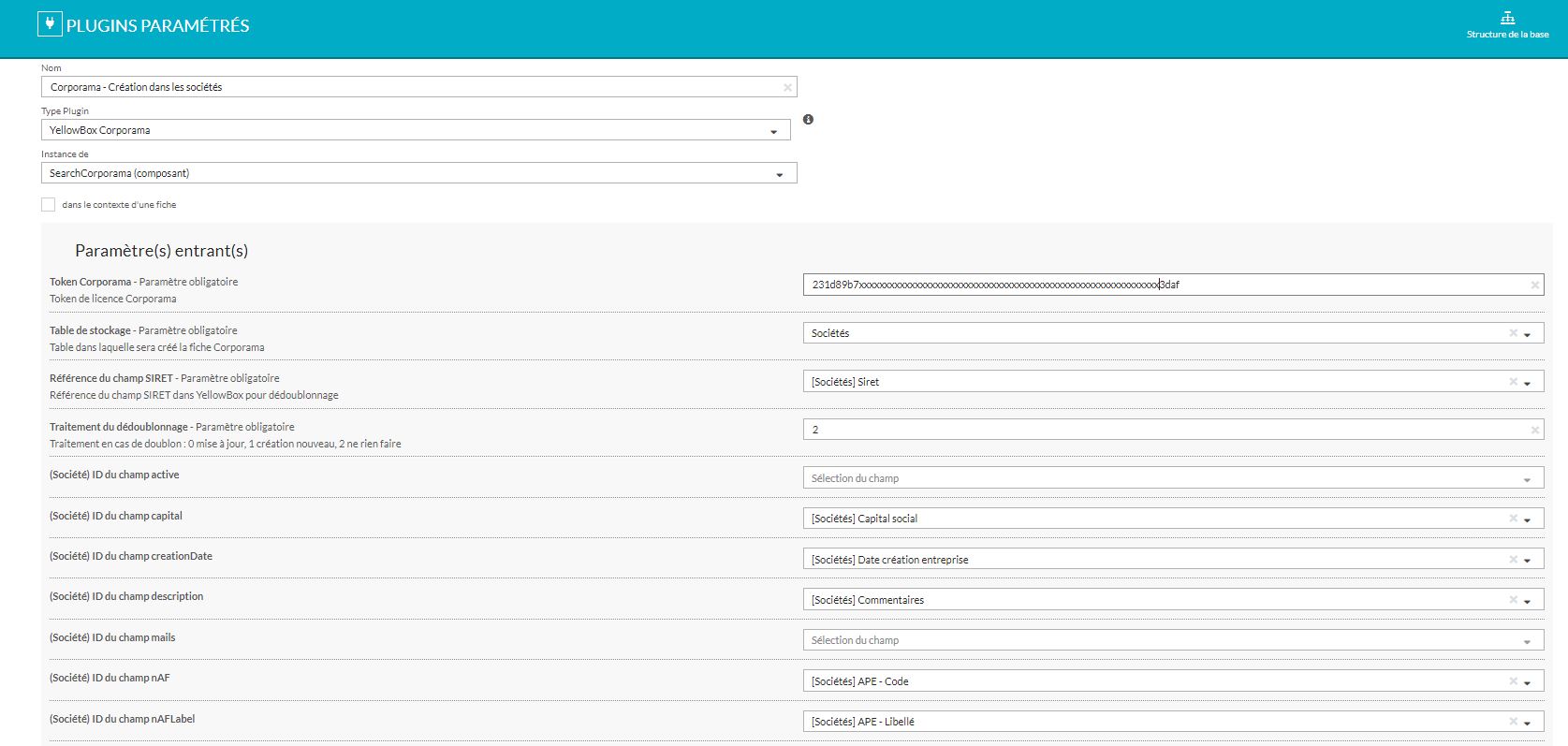Click into the Token Corporama input
This screenshot has height=746, width=1568.
[x=1161, y=285]
